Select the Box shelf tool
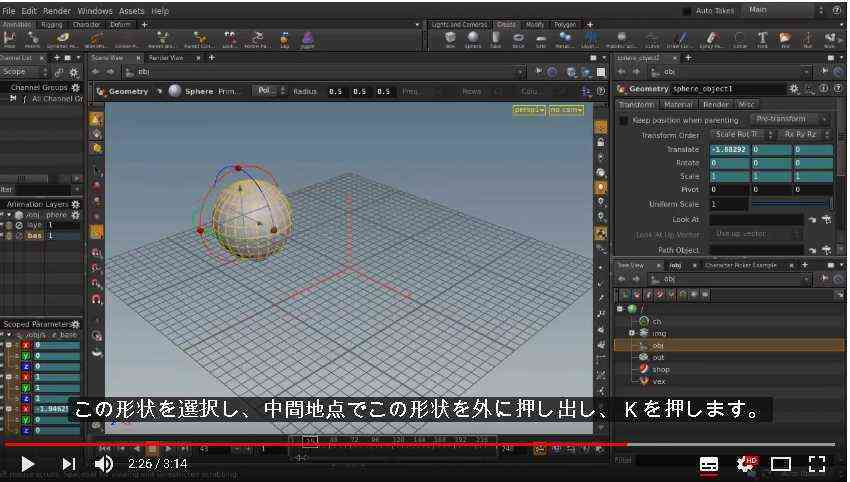Screen dimensions: 850x482 pyautogui.click(x=450, y=40)
